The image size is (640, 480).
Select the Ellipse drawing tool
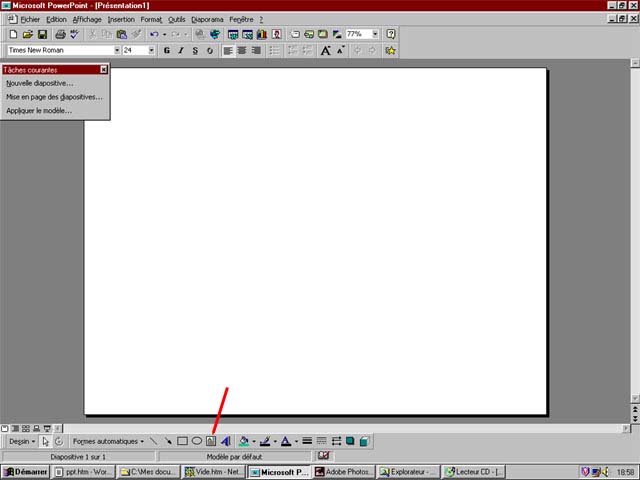(197, 441)
